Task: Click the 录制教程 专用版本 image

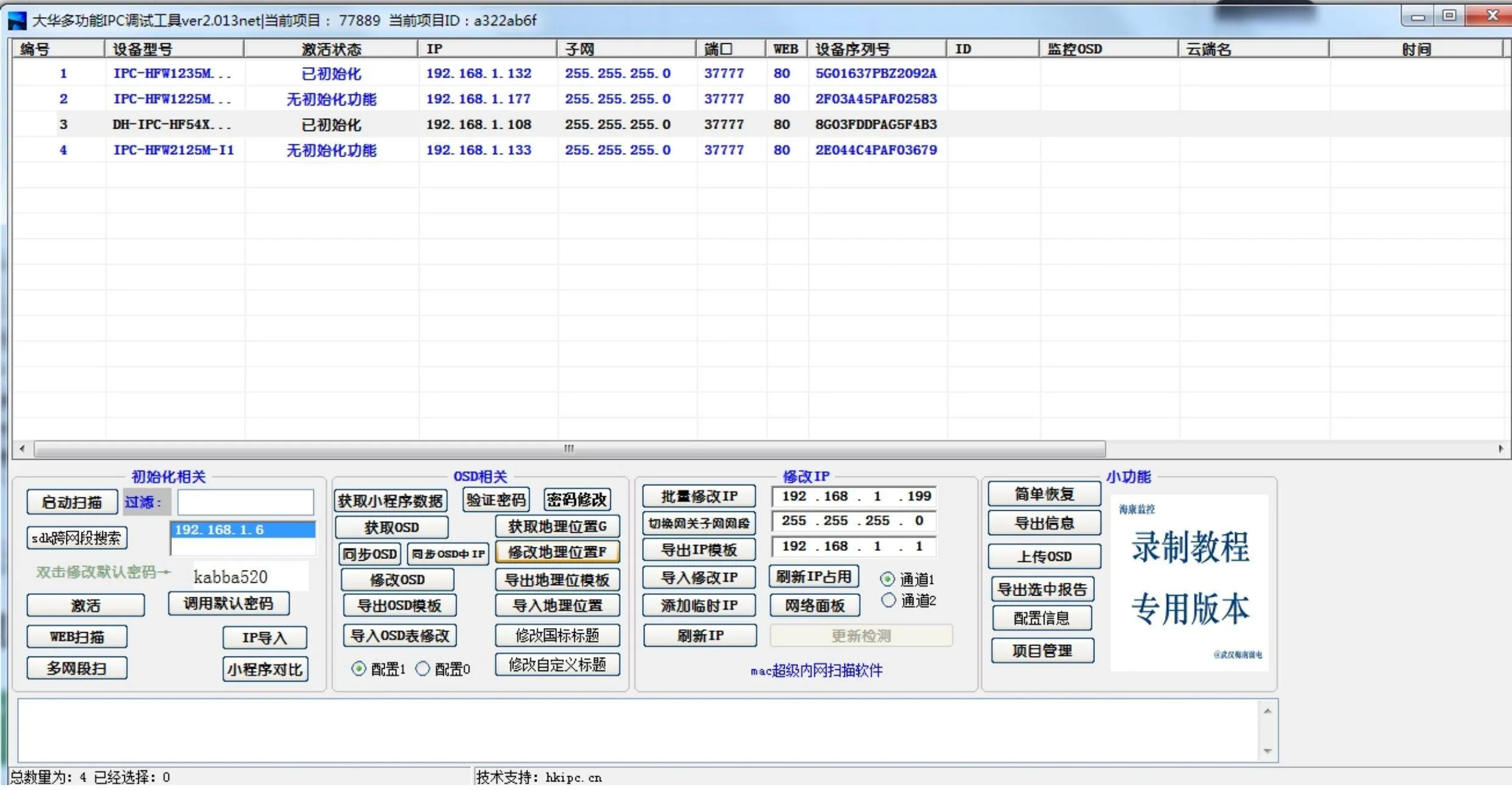Action: tap(1189, 583)
